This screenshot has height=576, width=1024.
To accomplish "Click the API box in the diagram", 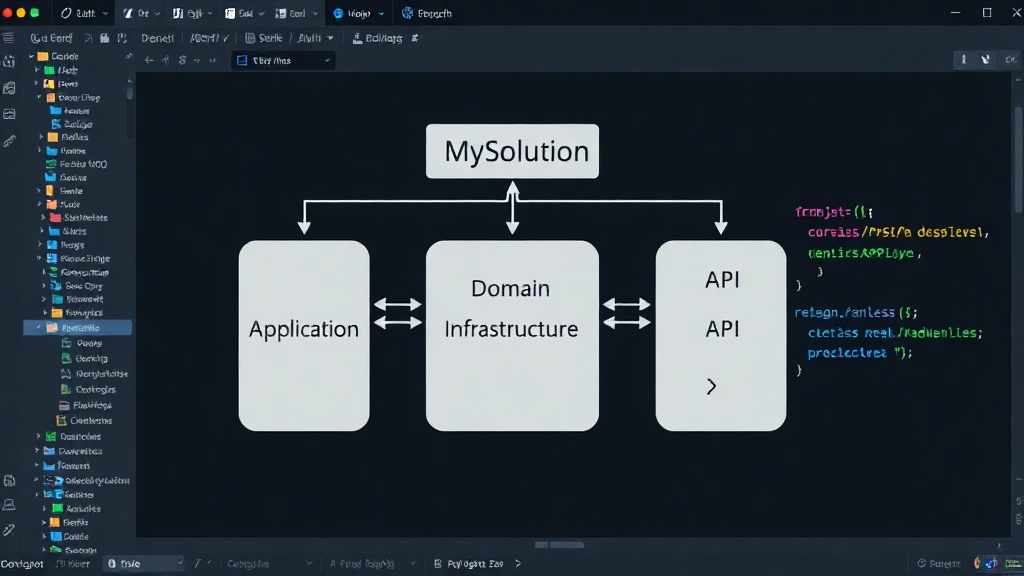I will (x=721, y=335).
